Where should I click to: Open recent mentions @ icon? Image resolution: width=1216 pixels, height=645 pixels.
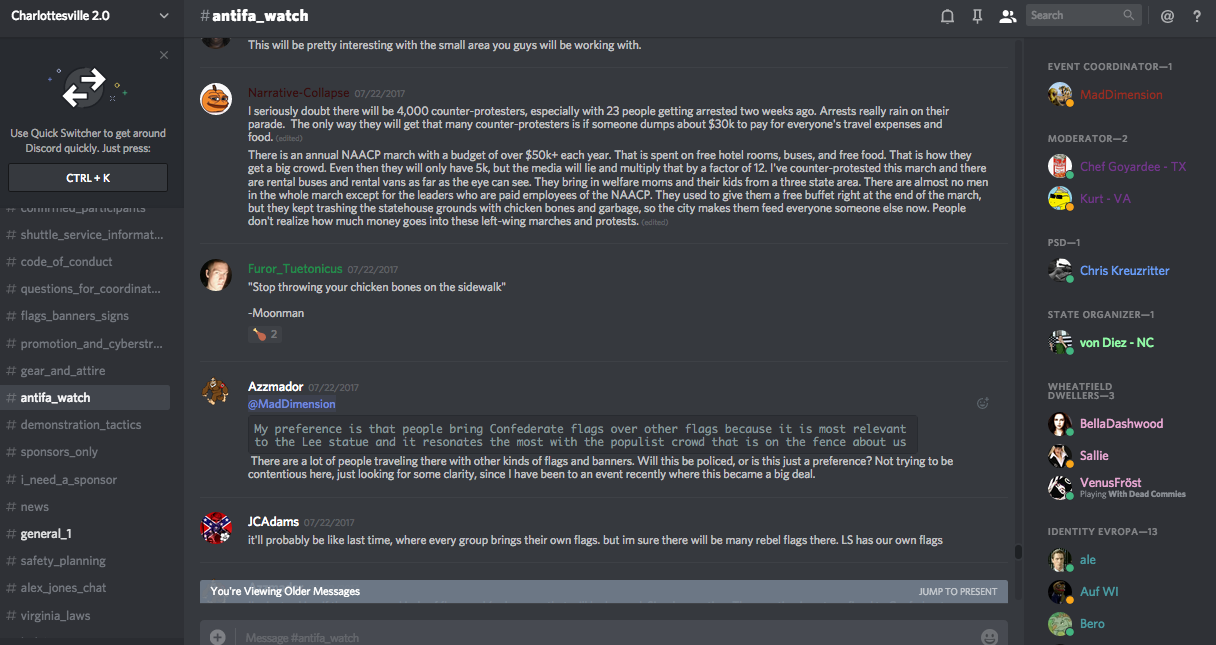1167,16
